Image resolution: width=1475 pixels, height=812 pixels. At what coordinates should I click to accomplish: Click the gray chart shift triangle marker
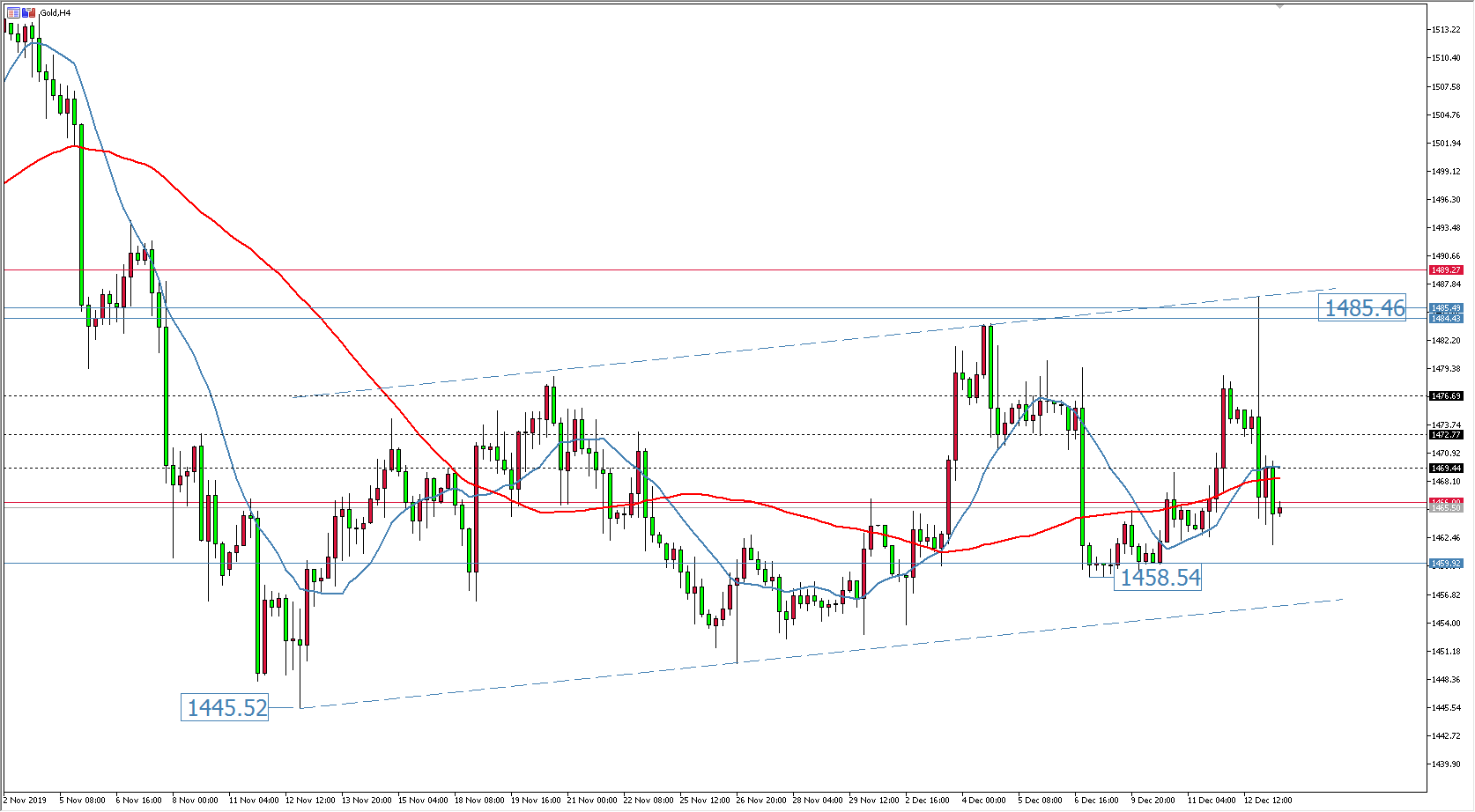tap(1280, 6)
